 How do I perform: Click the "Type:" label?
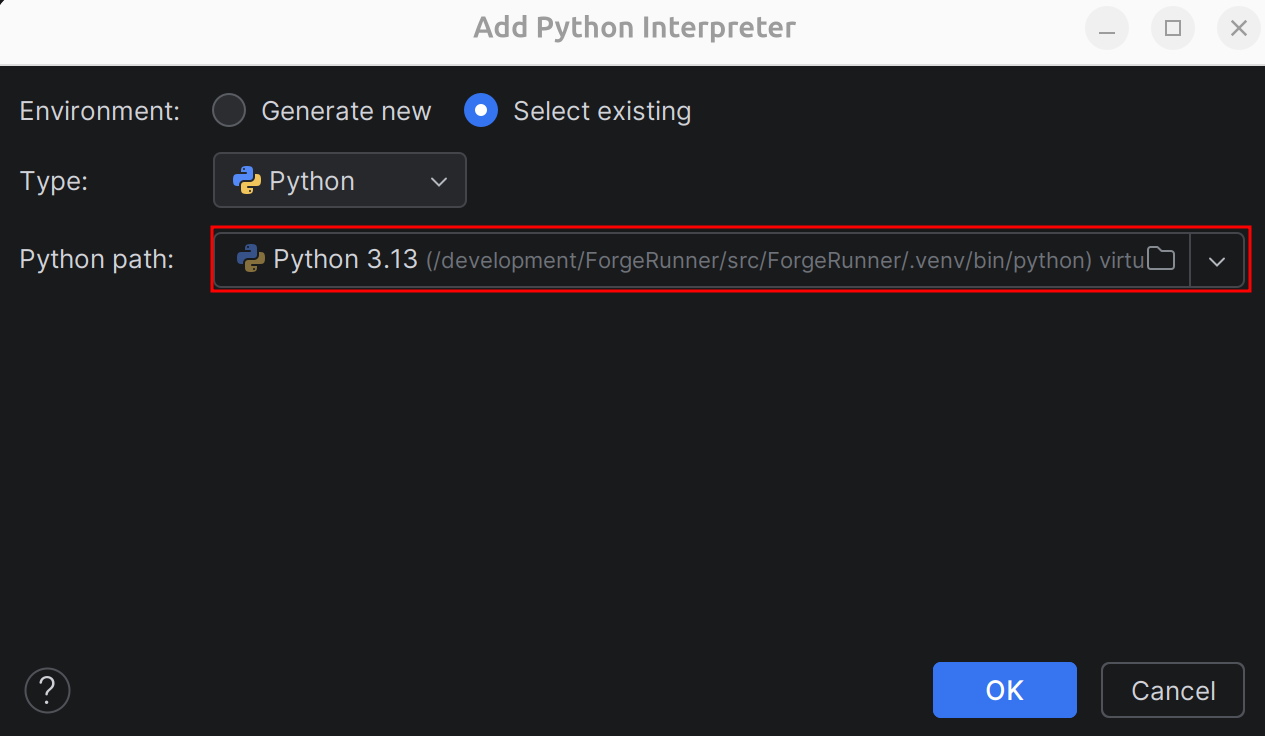(x=54, y=181)
